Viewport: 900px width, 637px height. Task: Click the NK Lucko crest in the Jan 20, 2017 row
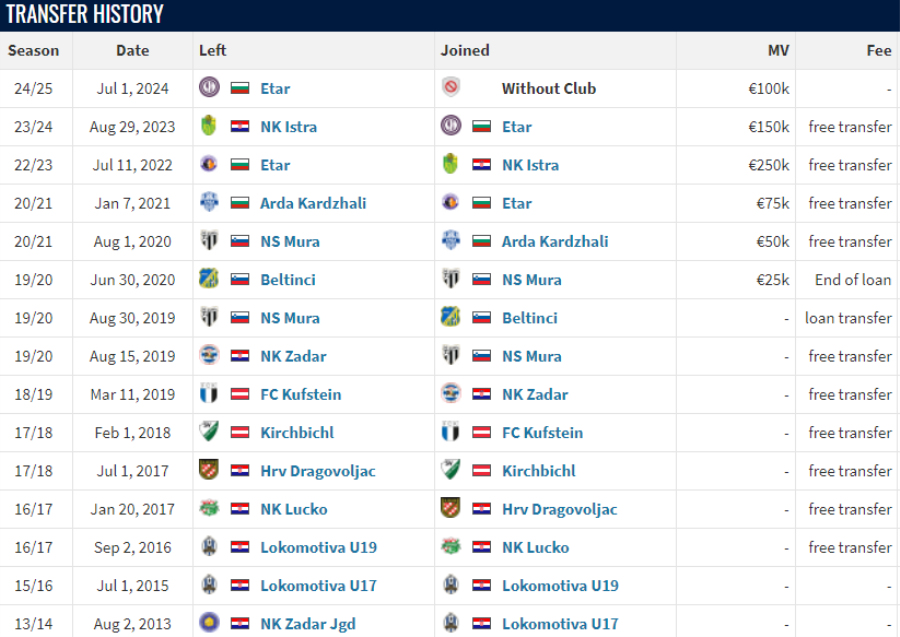pyautogui.click(x=209, y=508)
